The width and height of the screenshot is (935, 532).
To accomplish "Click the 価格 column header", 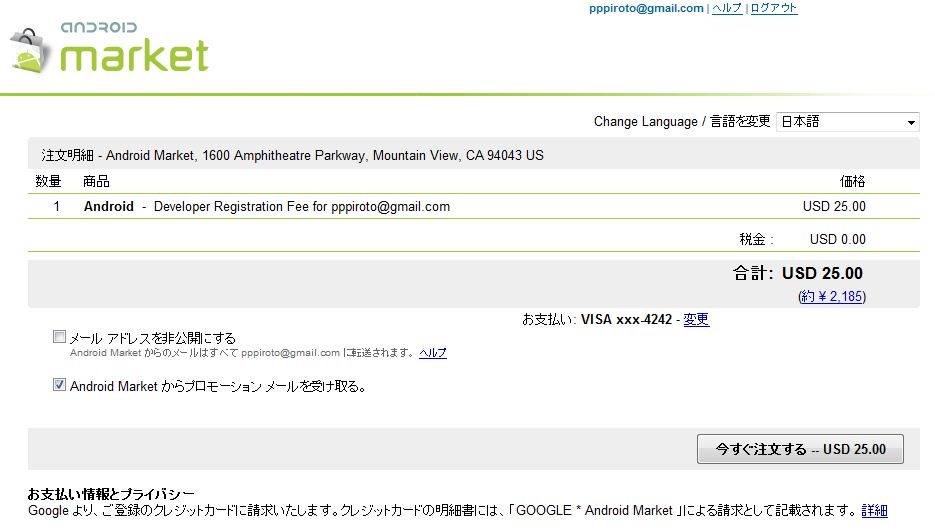I will pos(852,181).
